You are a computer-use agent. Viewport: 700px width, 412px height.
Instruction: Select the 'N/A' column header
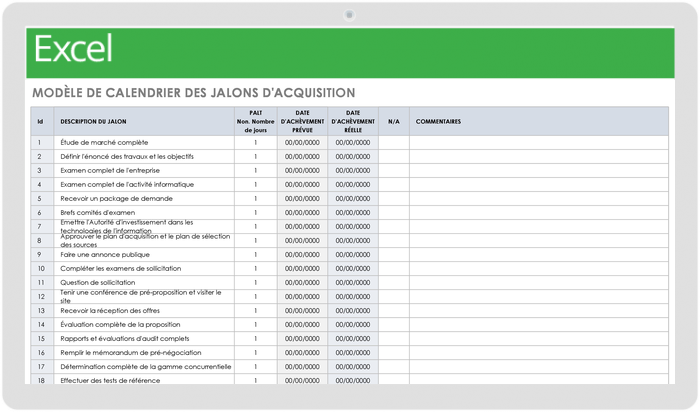[394, 121]
